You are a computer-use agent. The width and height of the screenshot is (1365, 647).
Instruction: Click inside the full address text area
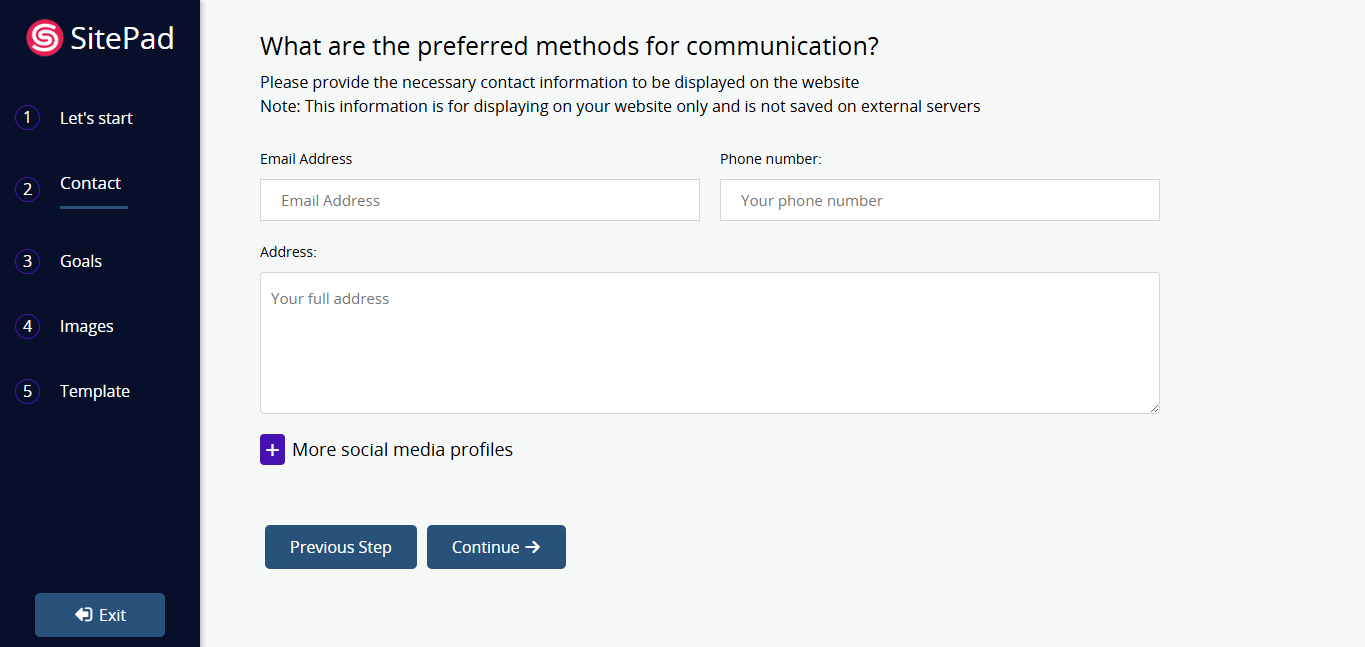(710, 343)
